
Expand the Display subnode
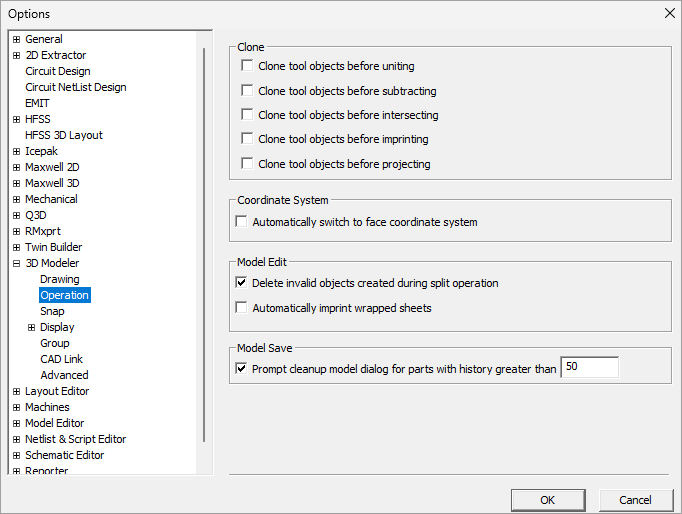point(31,327)
